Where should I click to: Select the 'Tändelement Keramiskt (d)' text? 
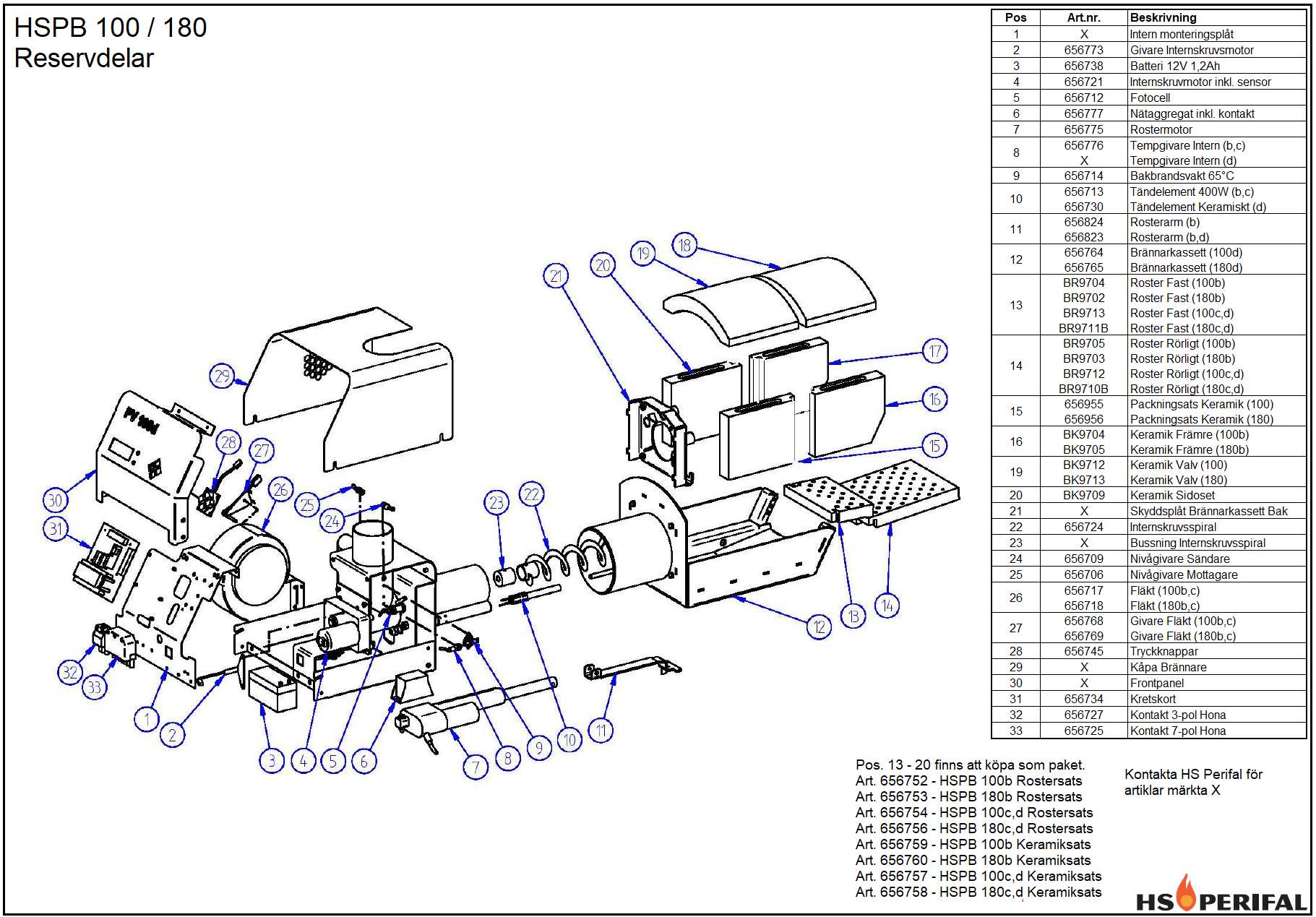[1198, 207]
